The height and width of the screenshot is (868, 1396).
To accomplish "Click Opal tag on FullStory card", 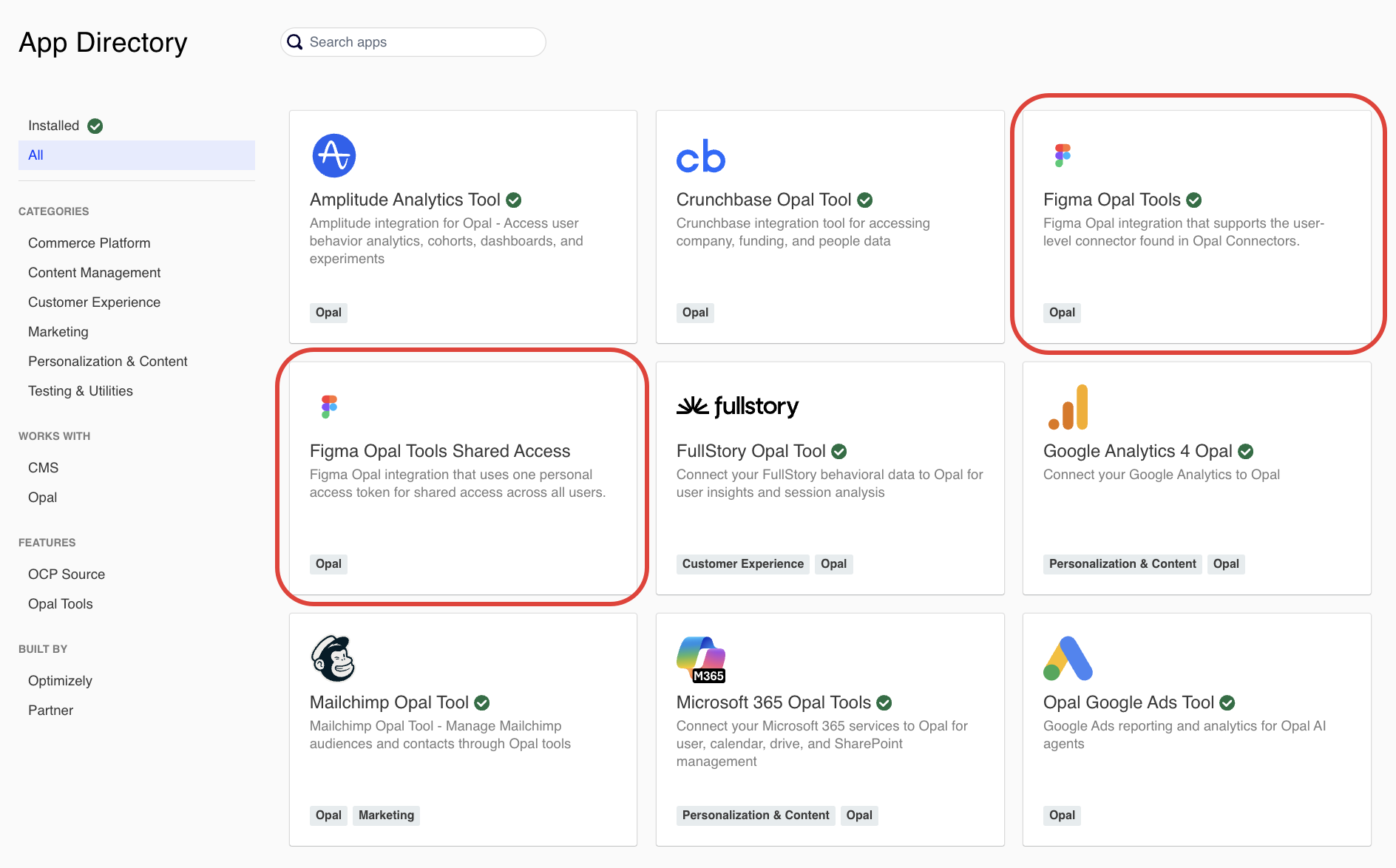I will click(x=833, y=564).
